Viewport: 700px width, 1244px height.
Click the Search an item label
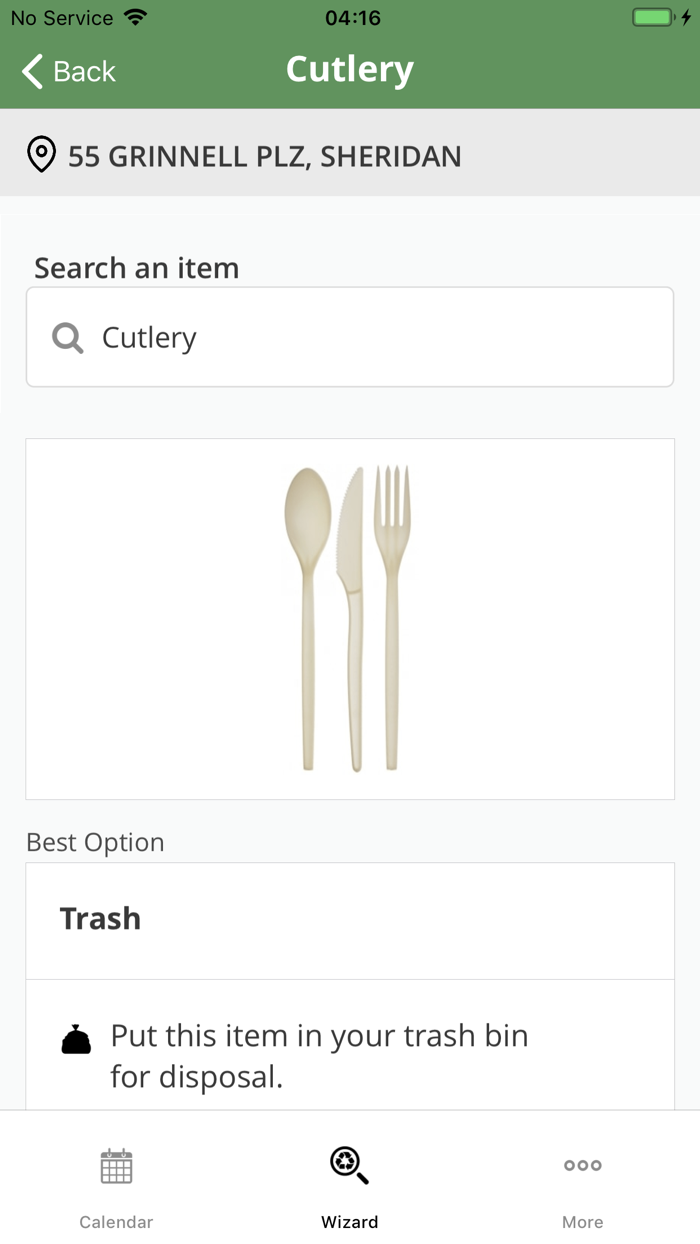click(137, 268)
